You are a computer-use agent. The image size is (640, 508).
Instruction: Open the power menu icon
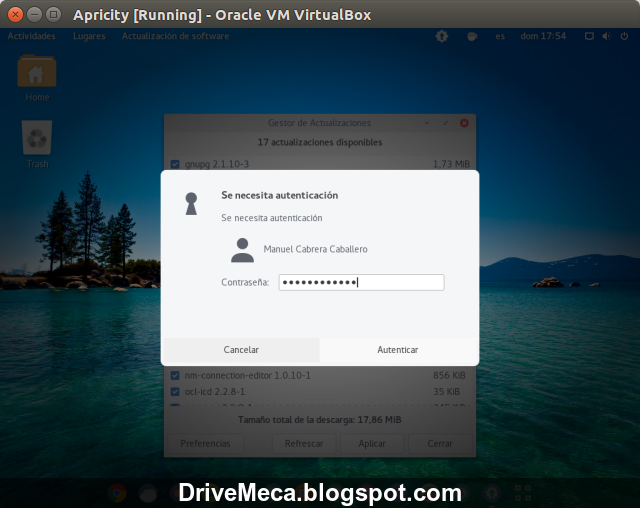click(x=624, y=36)
